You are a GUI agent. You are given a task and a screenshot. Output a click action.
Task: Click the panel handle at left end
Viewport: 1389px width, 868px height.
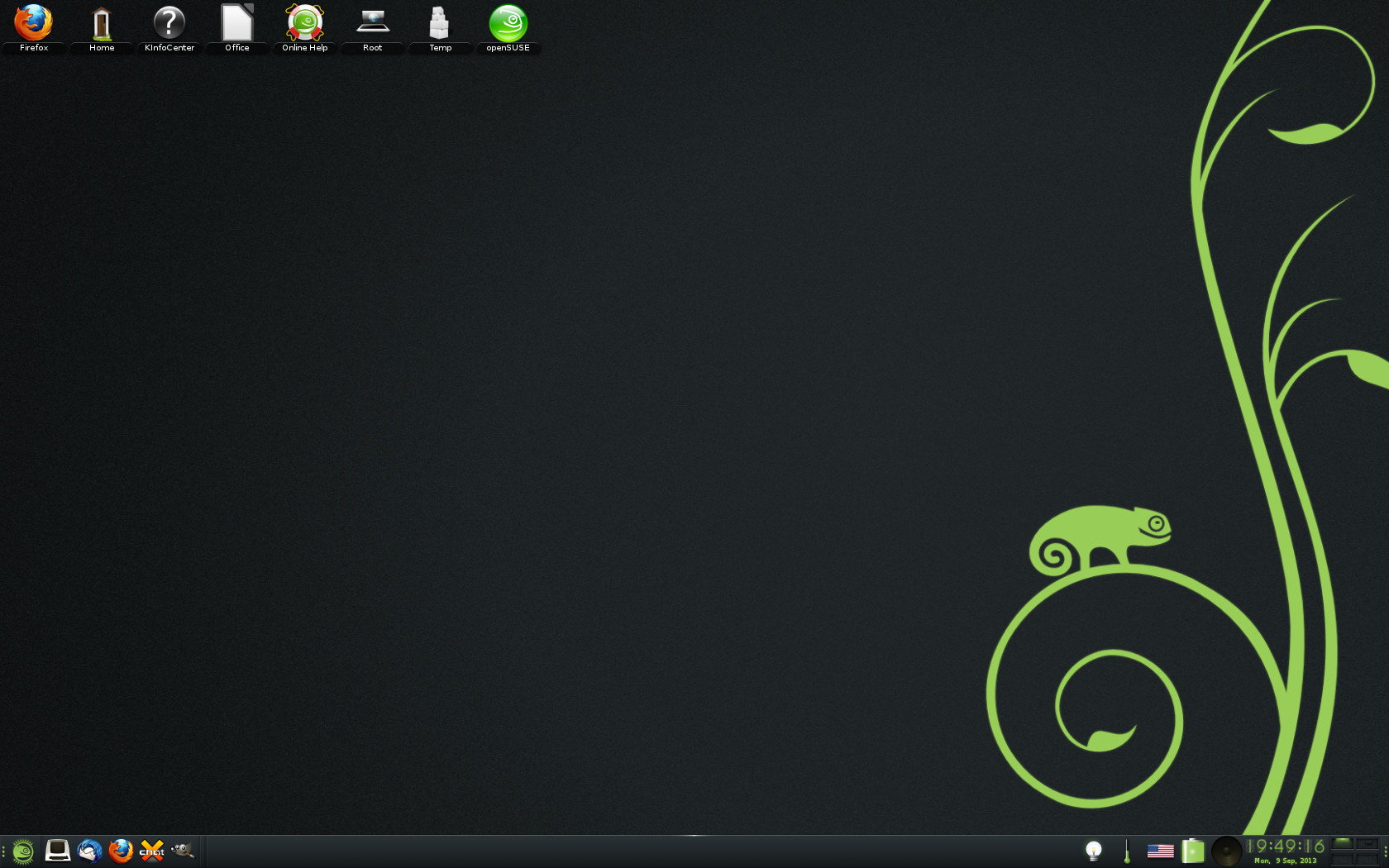[3, 851]
